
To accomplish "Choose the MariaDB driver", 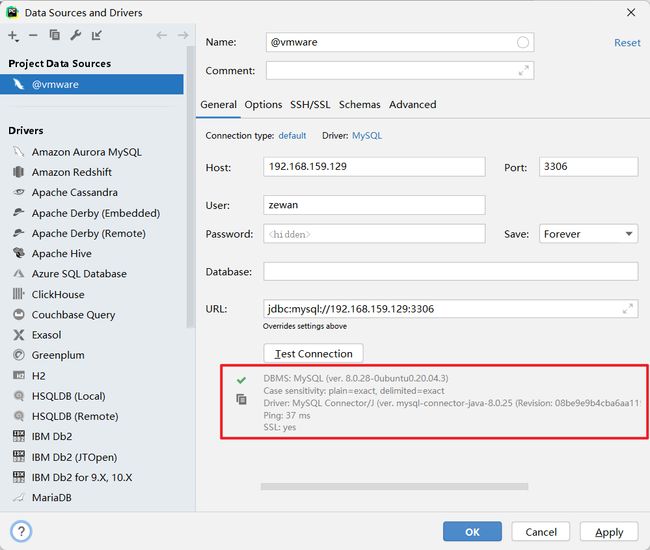I will tap(51, 497).
